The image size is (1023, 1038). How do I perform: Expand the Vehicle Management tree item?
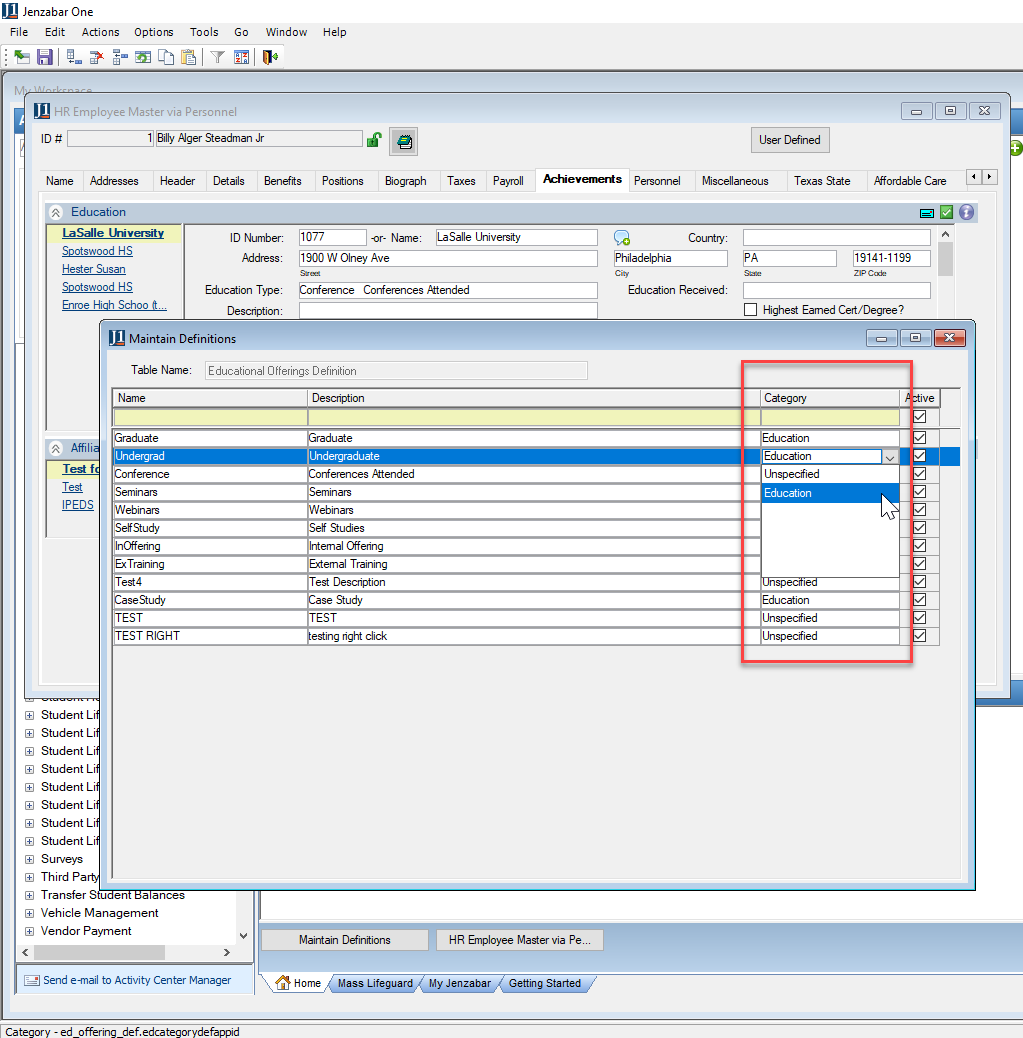pos(28,913)
